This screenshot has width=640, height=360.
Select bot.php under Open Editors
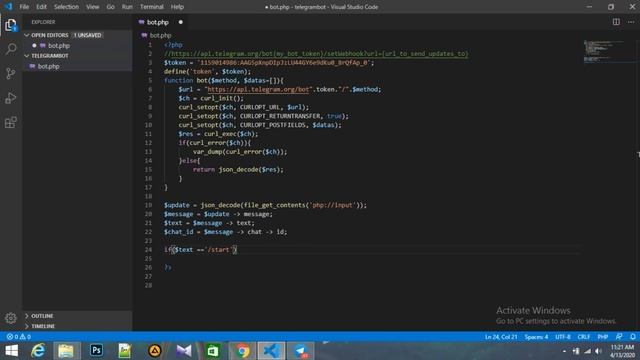click(77, 46)
